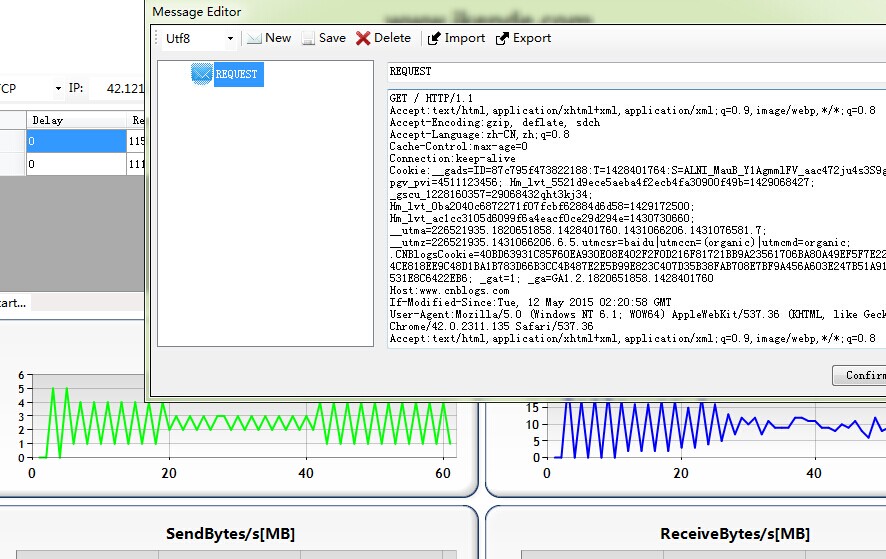Click the Save toolbar label
This screenshot has width=886, height=559.
click(x=332, y=38)
